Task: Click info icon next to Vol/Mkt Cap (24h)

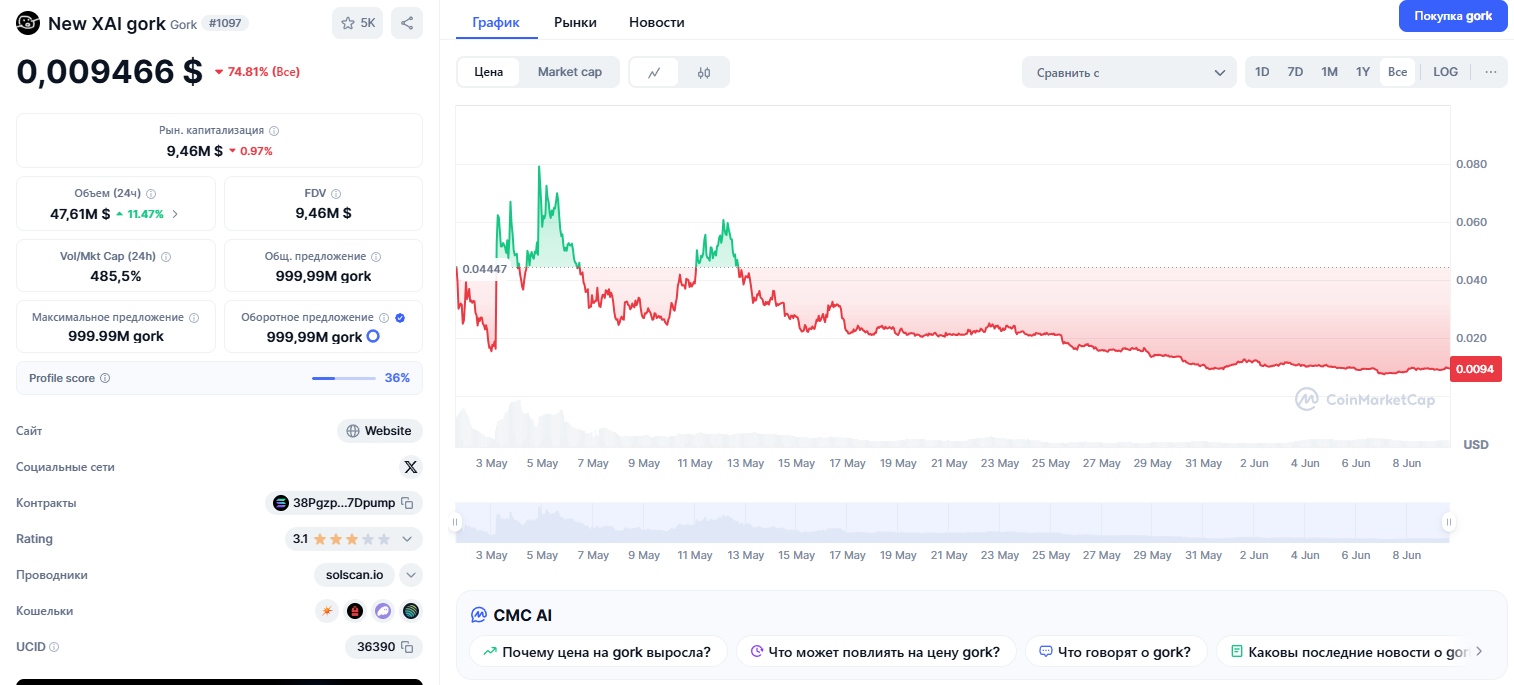Action: 166,257
